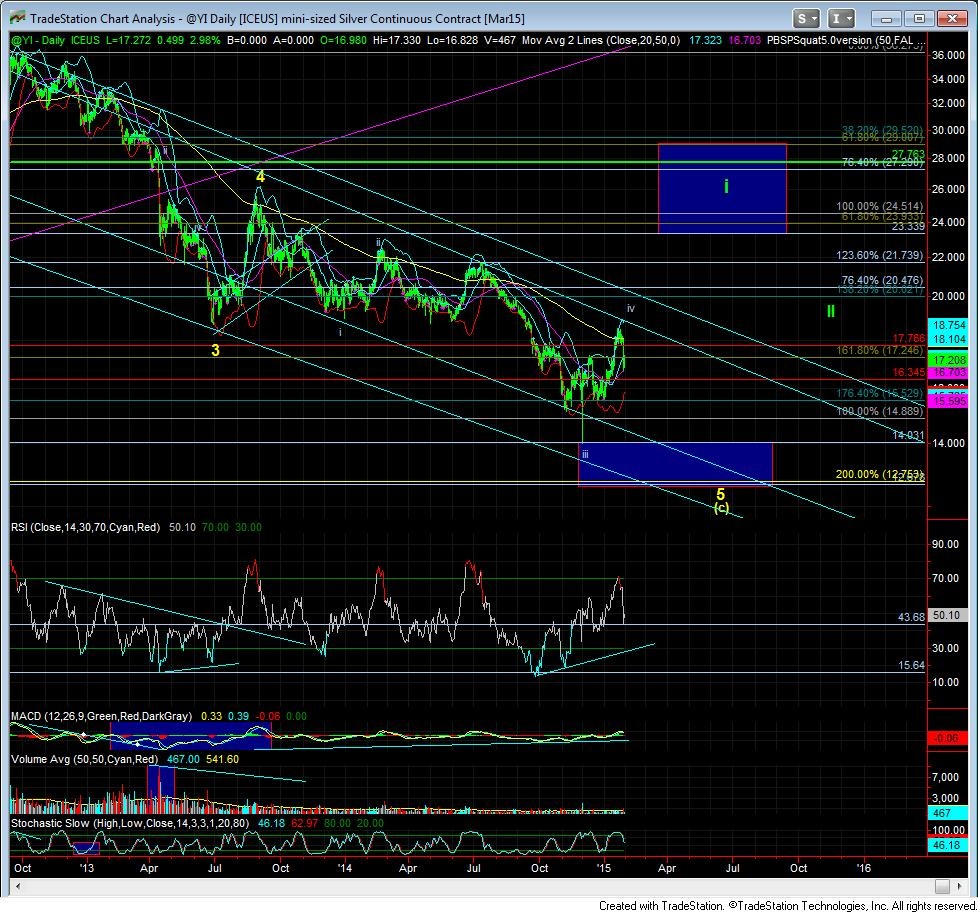The image size is (978, 912).
Task: Select the upper blue target box labeled i
Action: coord(722,188)
